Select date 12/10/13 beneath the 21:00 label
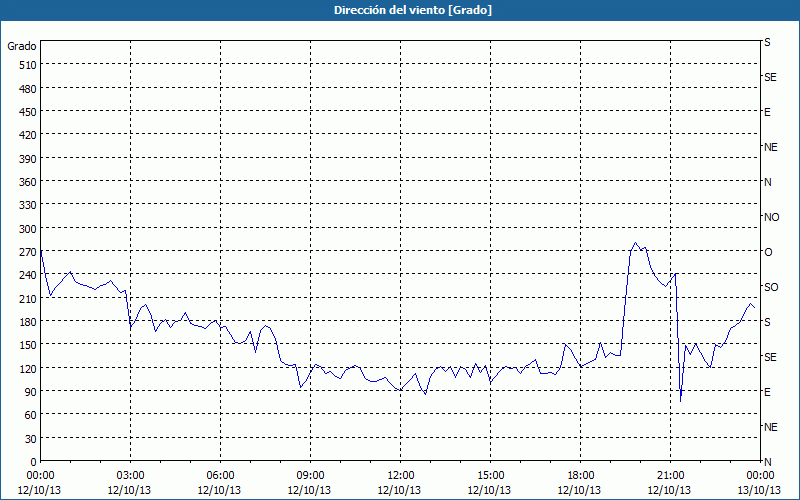 [670, 490]
